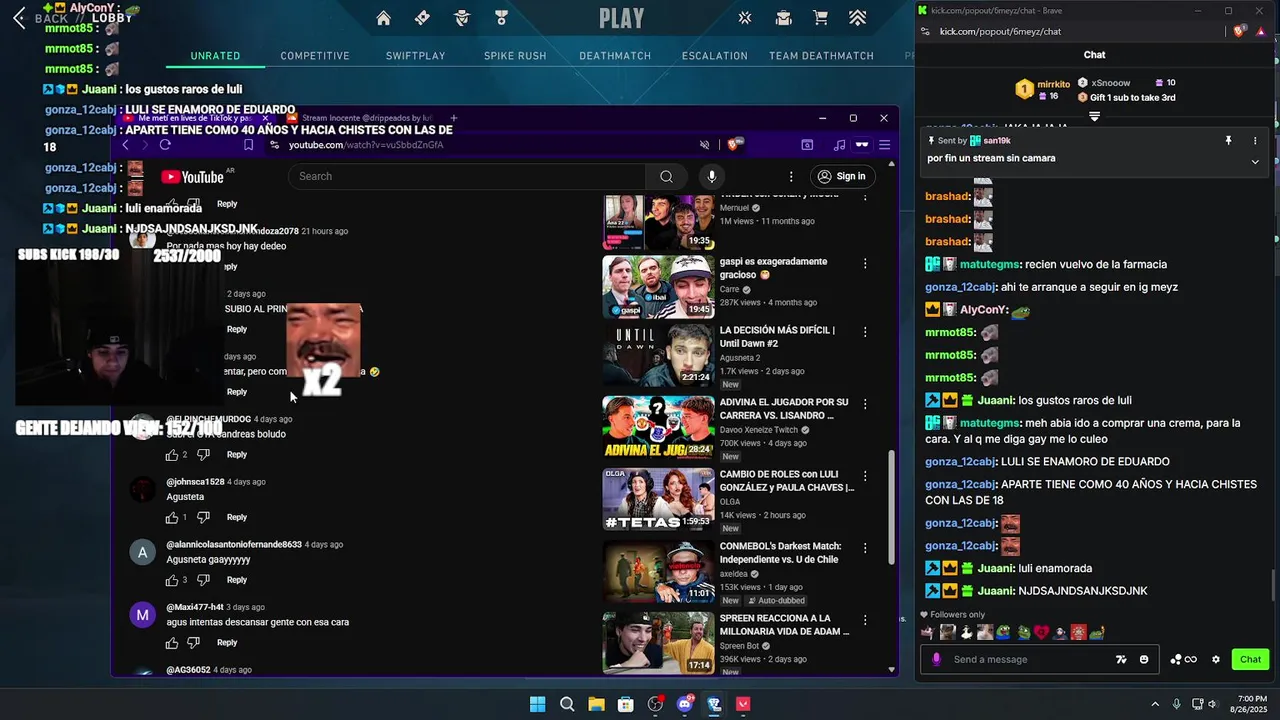Bookmark the YouTube page
Viewport: 1280px width, 720px height.
[x=248, y=145]
